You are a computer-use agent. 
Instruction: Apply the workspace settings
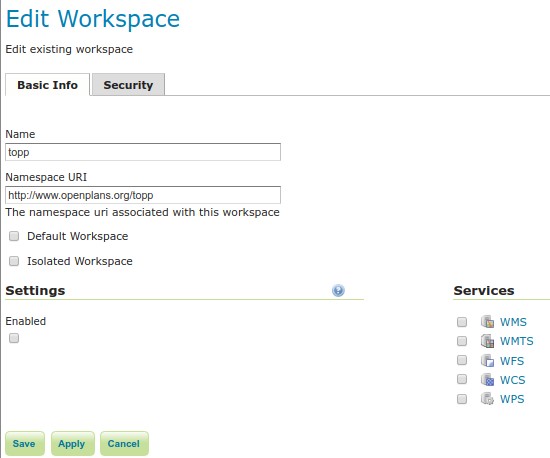coord(73,443)
